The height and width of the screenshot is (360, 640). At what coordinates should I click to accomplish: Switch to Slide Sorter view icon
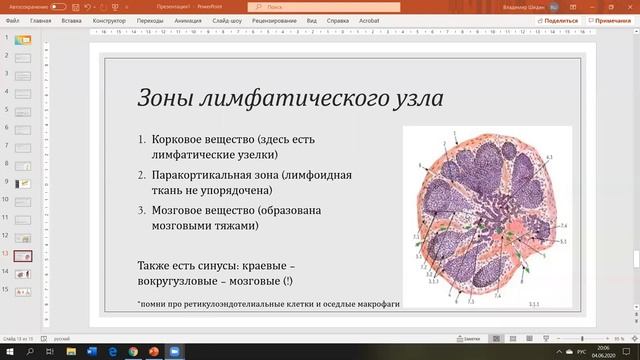513,339
